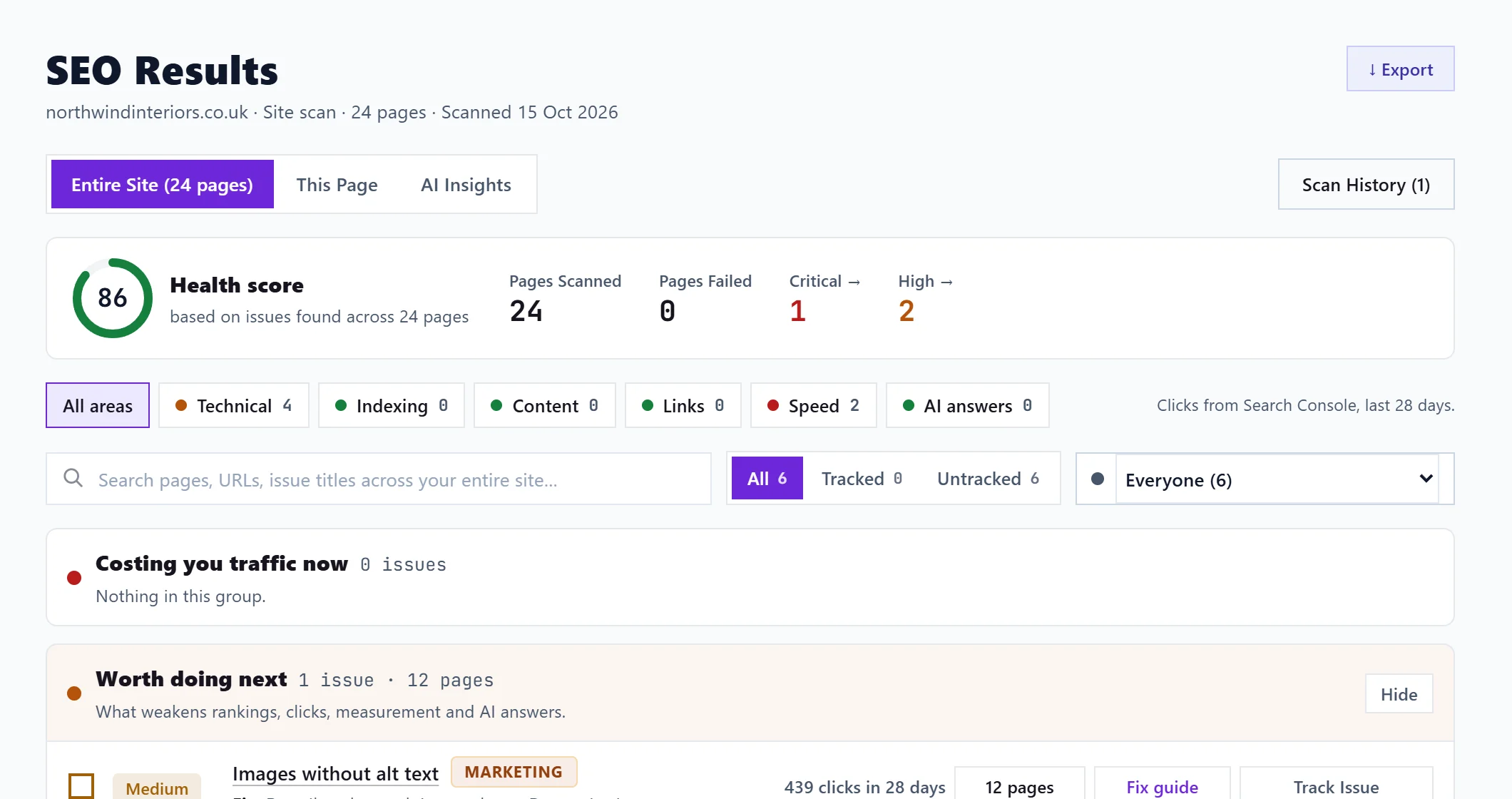The width and height of the screenshot is (1512, 799).
Task: Select the Entire Site tab
Action: 163,185
